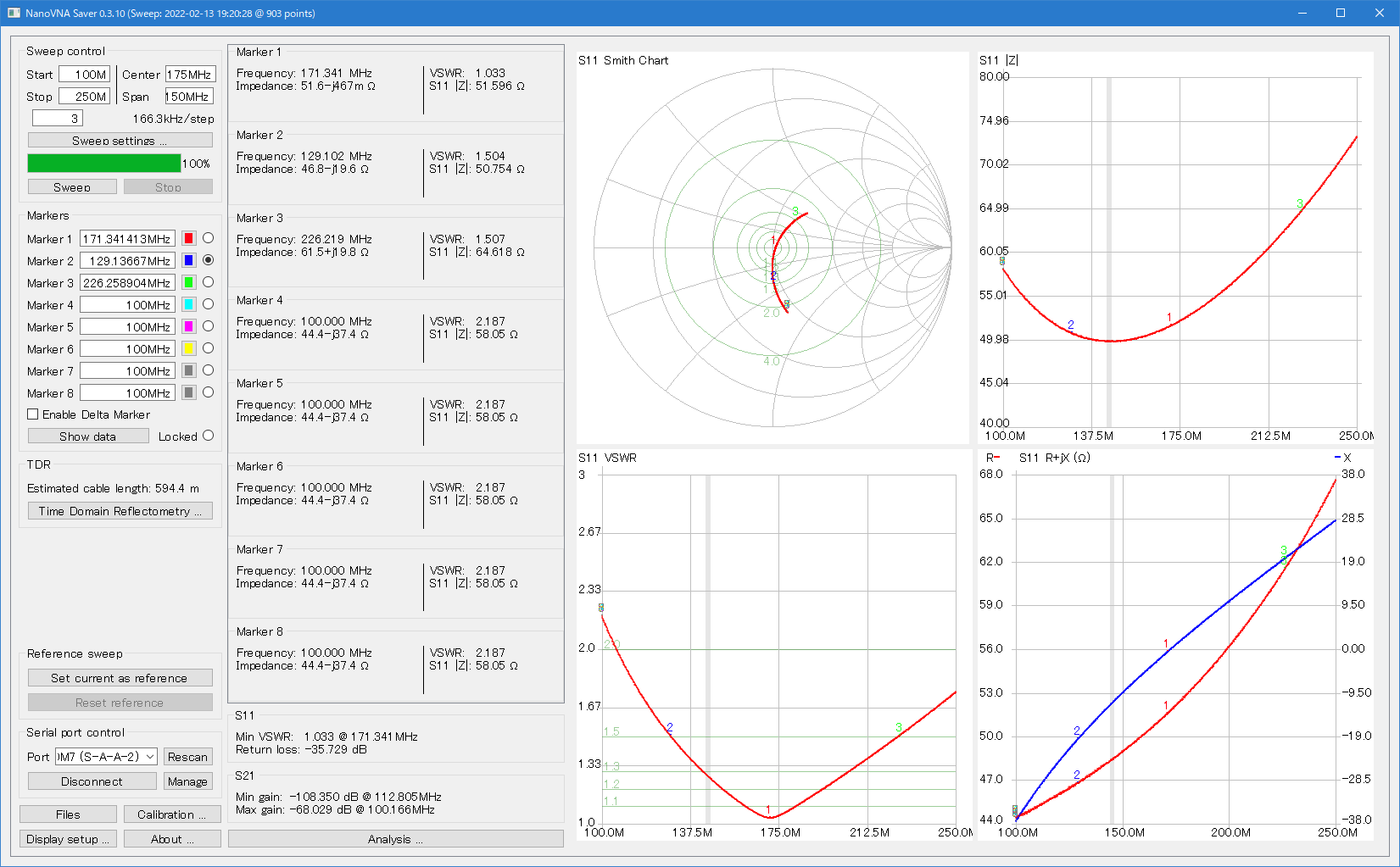The width and height of the screenshot is (1400, 867).
Task: Click the Center frequency field
Action: pos(190,75)
